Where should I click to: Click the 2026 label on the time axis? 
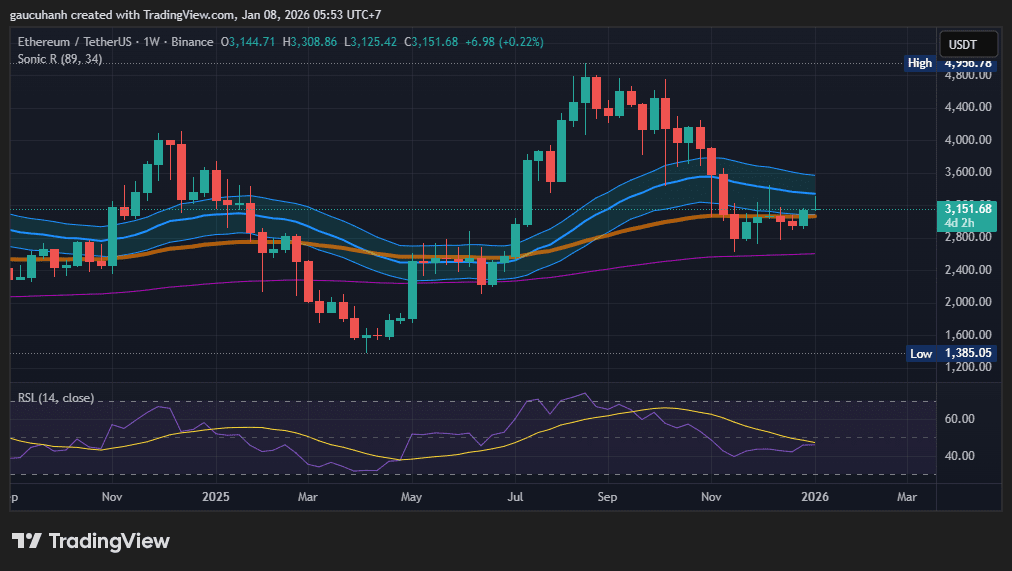click(x=815, y=496)
